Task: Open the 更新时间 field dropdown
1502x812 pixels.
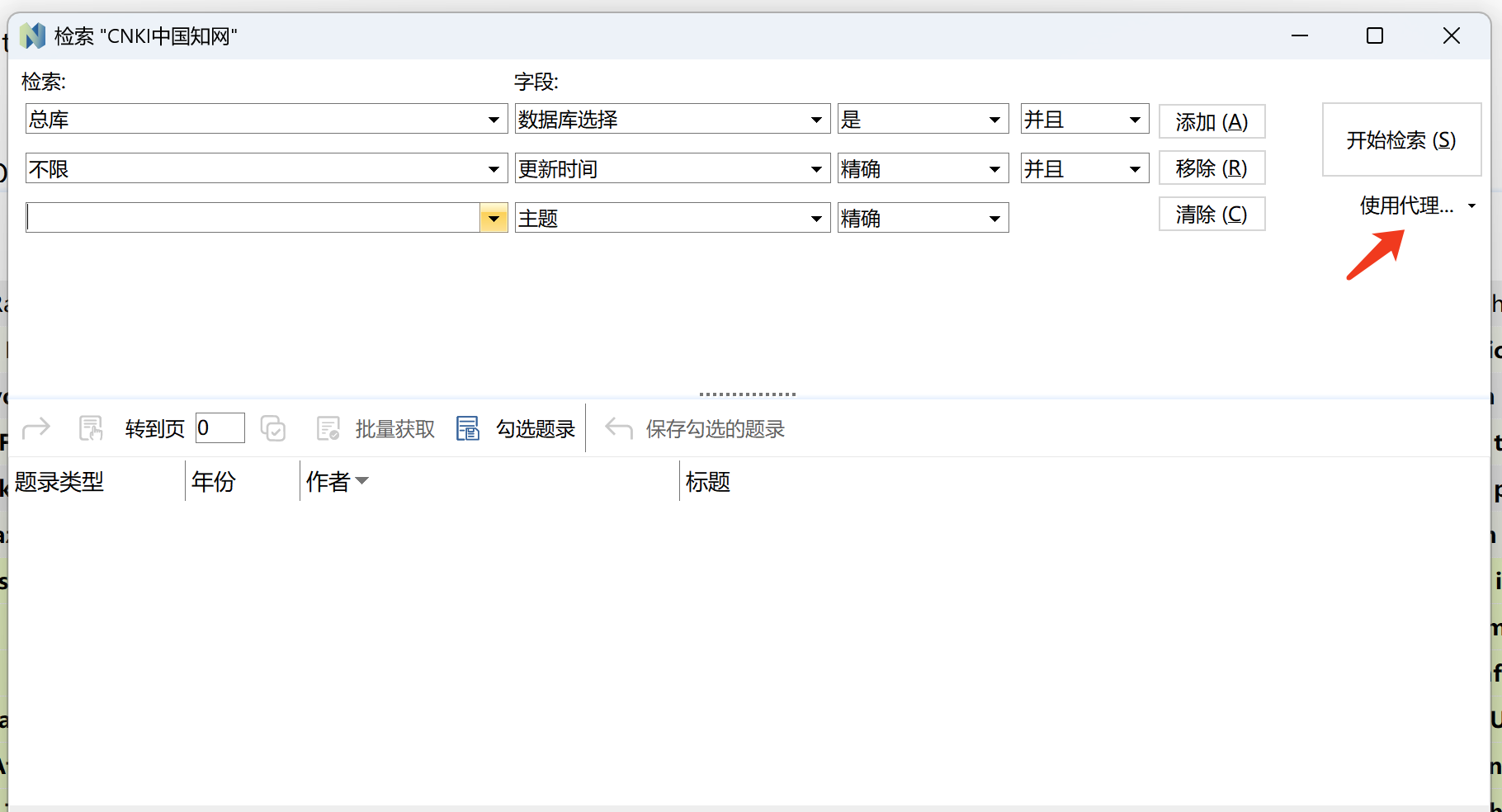Action: pos(816,169)
